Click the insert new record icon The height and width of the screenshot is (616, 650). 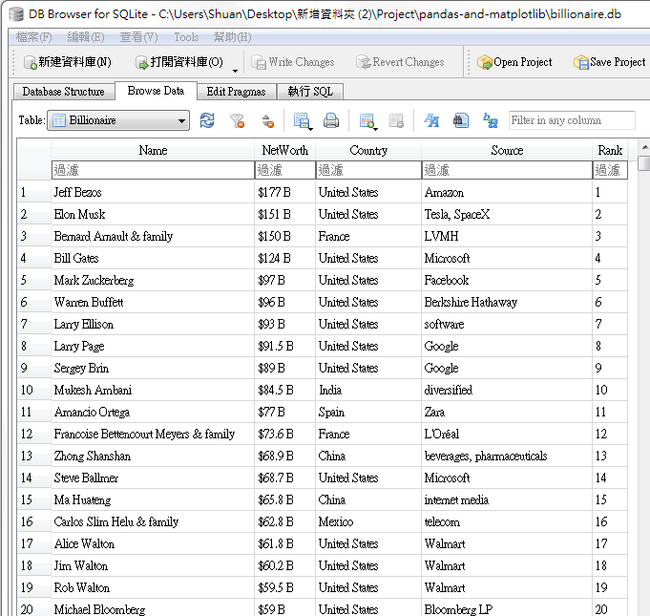[x=367, y=121]
